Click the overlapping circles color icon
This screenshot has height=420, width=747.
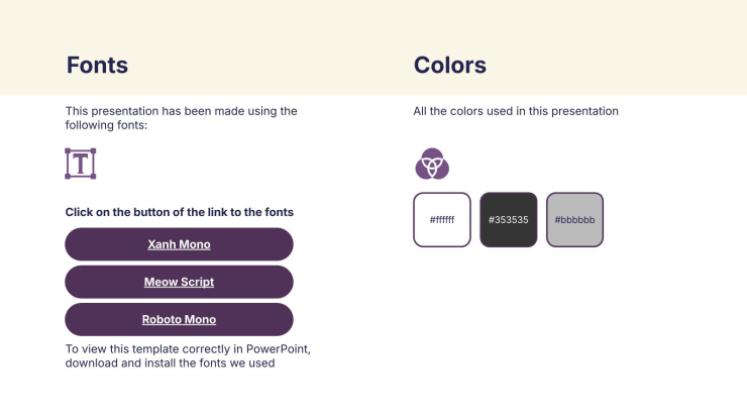click(x=432, y=163)
